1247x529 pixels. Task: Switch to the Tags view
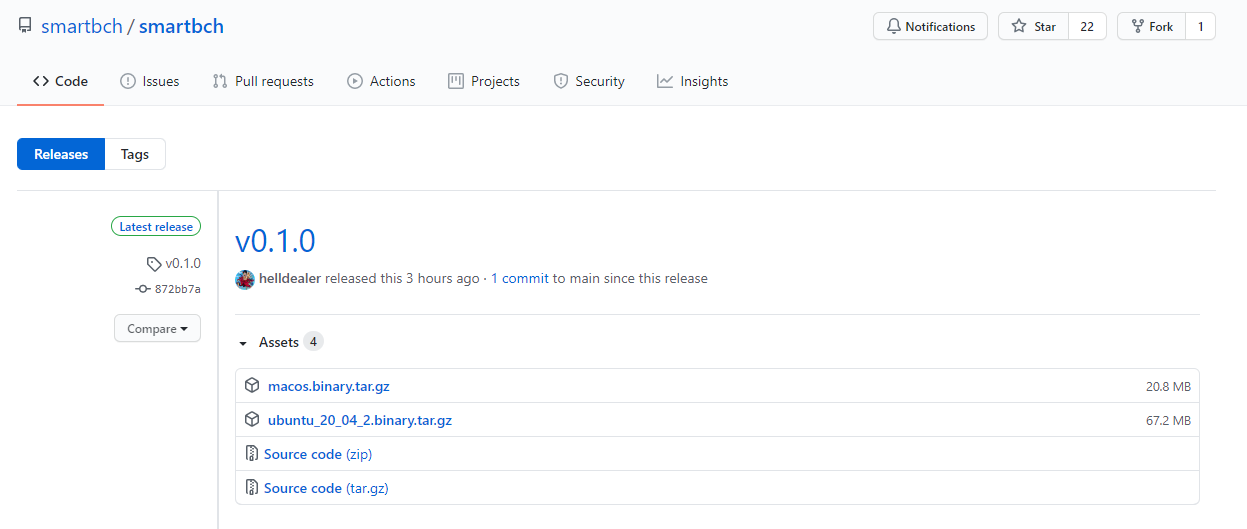(135, 154)
